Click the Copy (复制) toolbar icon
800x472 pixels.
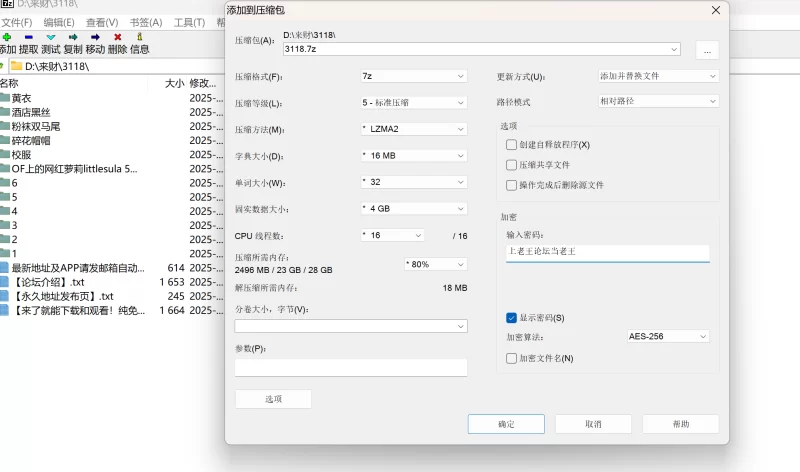click(x=73, y=37)
